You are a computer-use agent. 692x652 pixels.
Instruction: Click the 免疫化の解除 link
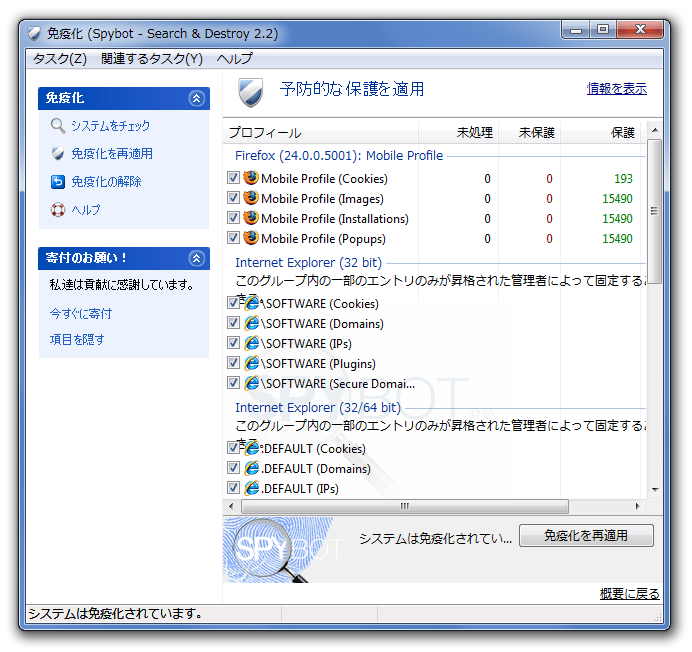[106, 181]
